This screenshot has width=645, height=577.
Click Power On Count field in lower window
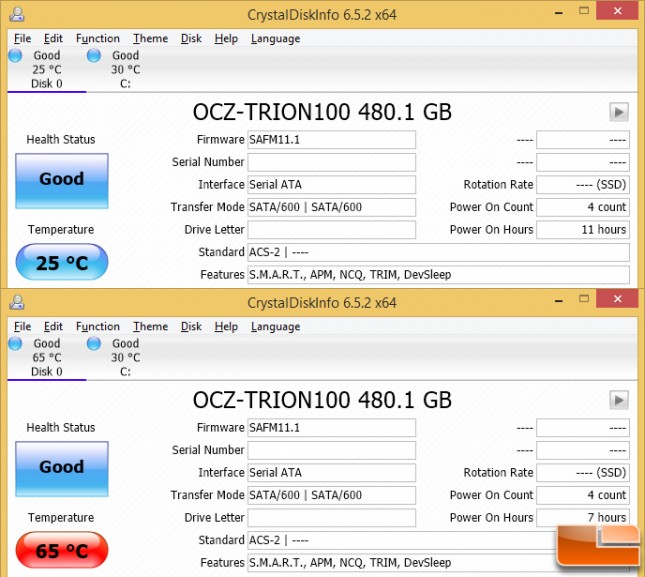(583, 495)
